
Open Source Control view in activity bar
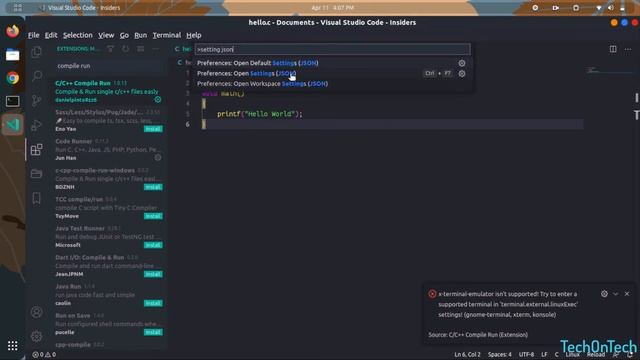pyautogui.click(x=36, y=100)
